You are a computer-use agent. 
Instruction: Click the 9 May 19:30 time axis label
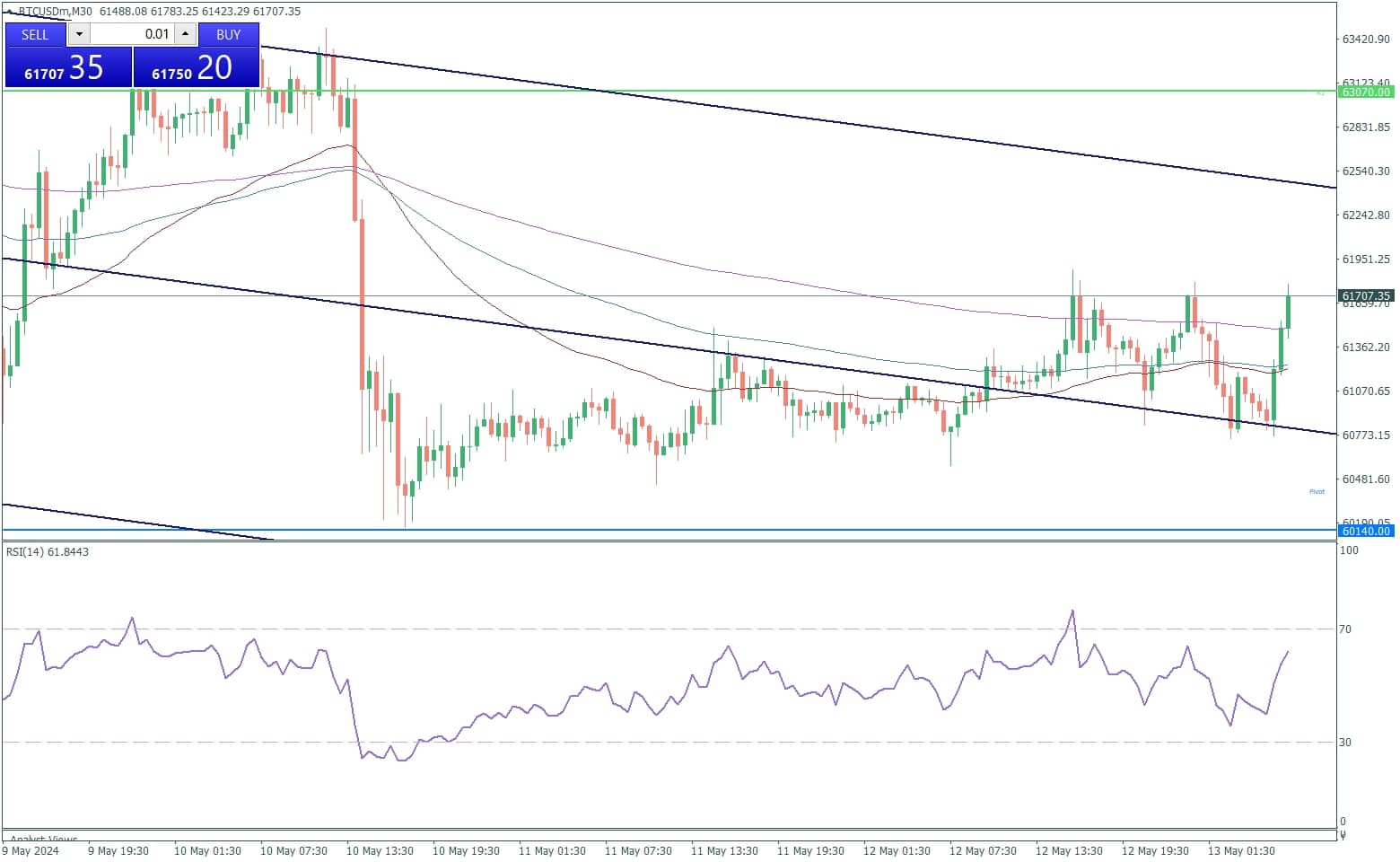119,851
